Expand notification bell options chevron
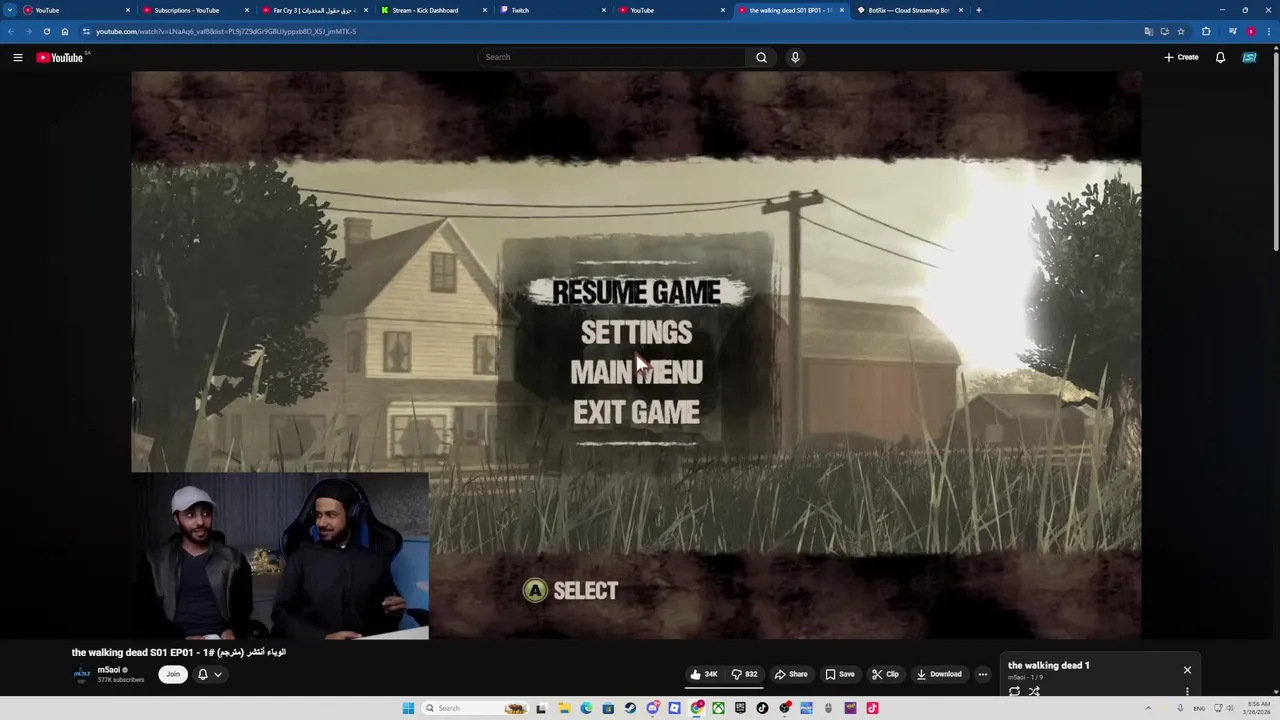The width and height of the screenshot is (1280, 720). (217, 674)
